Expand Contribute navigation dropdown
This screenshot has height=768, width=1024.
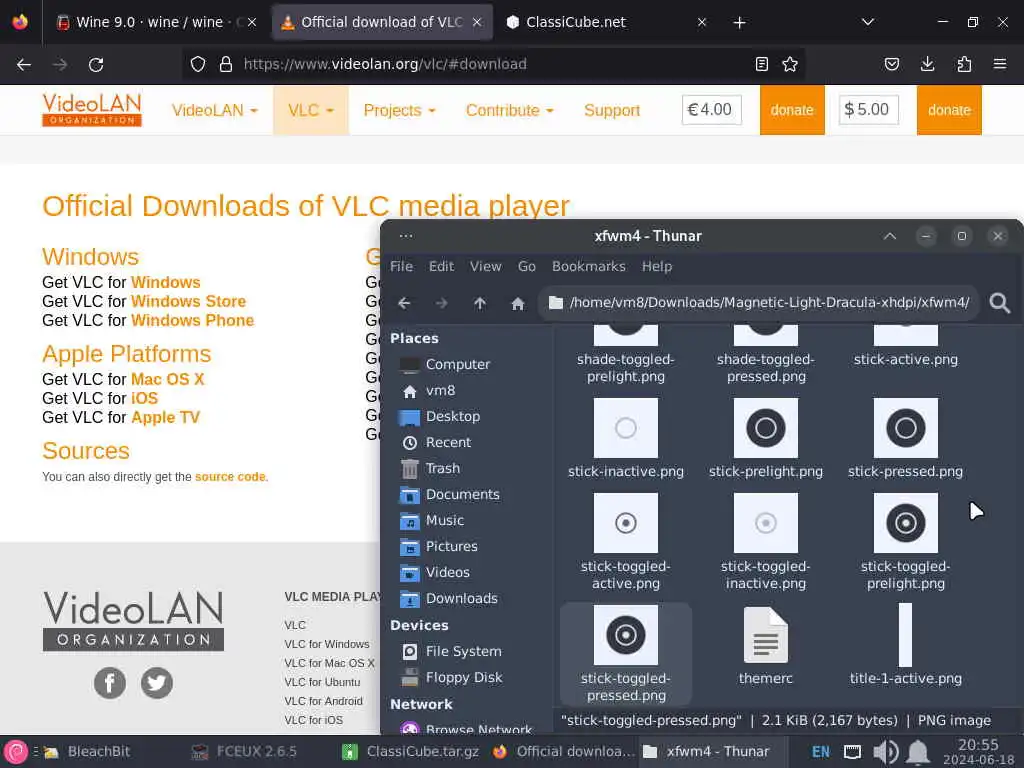click(x=509, y=110)
